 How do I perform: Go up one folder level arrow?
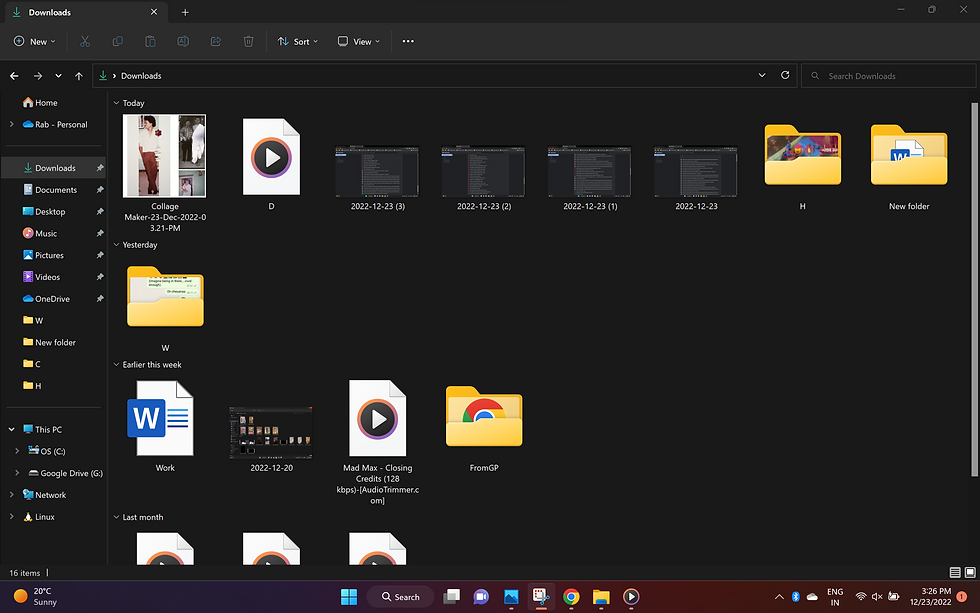[x=79, y=76]
